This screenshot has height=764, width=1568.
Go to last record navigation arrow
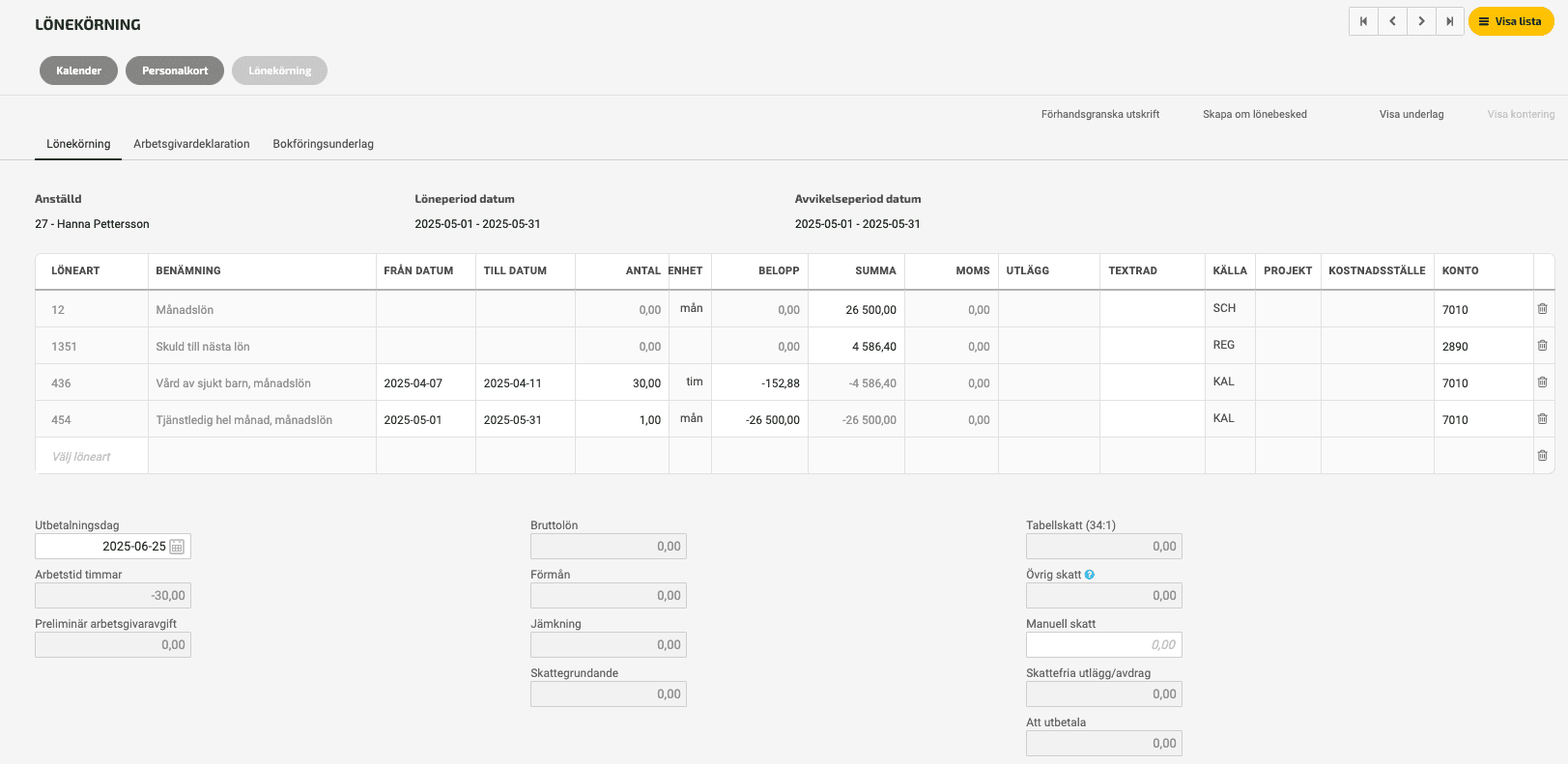click(1450, 21)
